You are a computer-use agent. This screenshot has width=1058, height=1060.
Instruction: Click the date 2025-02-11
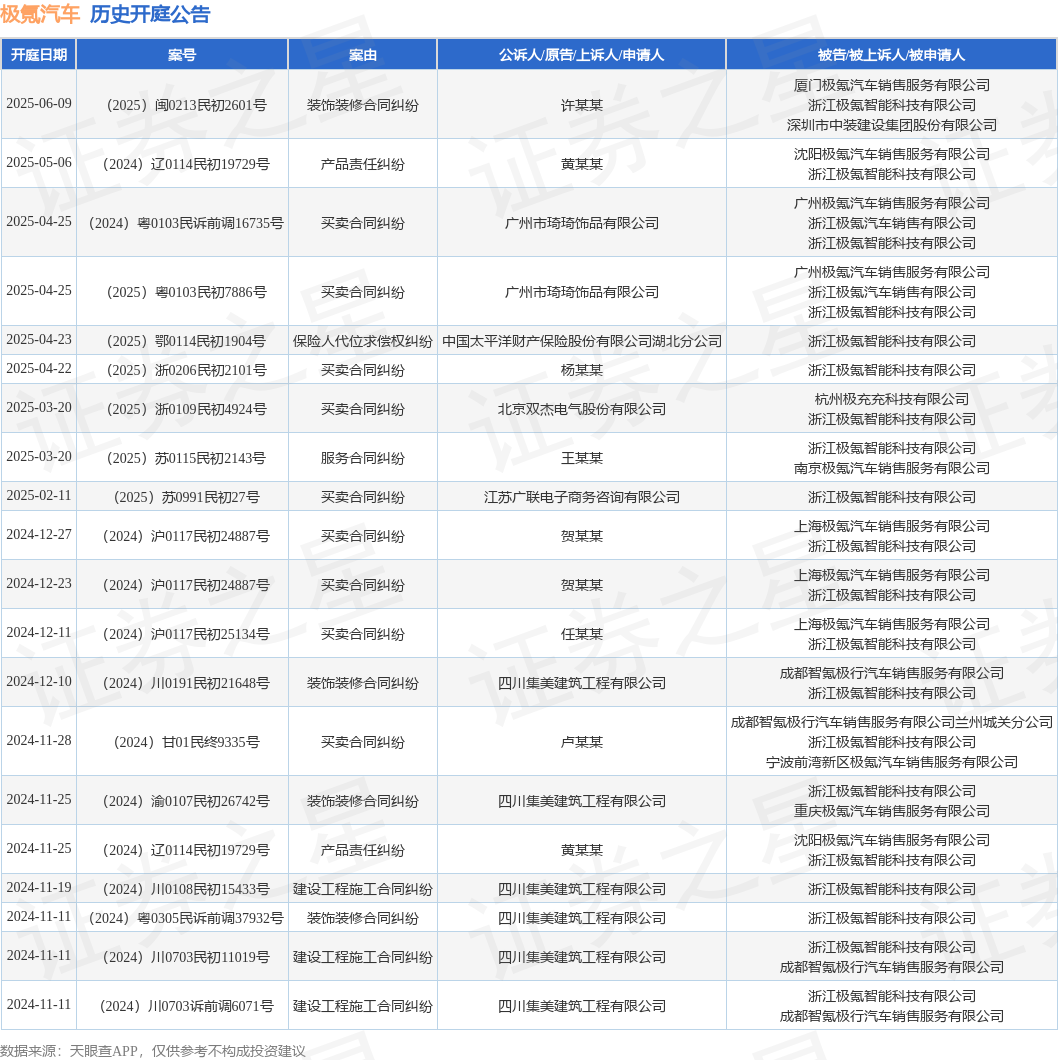(39, 496)
